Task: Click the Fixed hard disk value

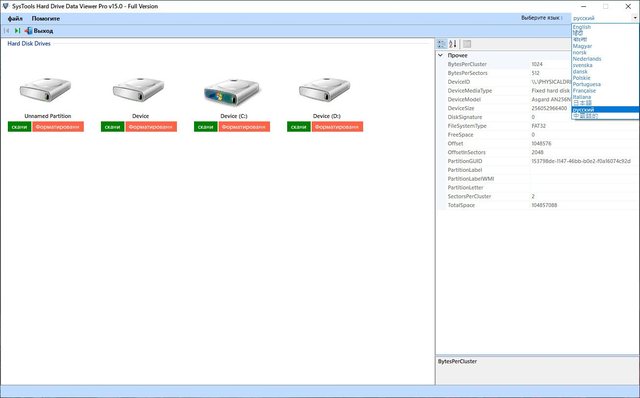Action: click(x=551, y=91)
